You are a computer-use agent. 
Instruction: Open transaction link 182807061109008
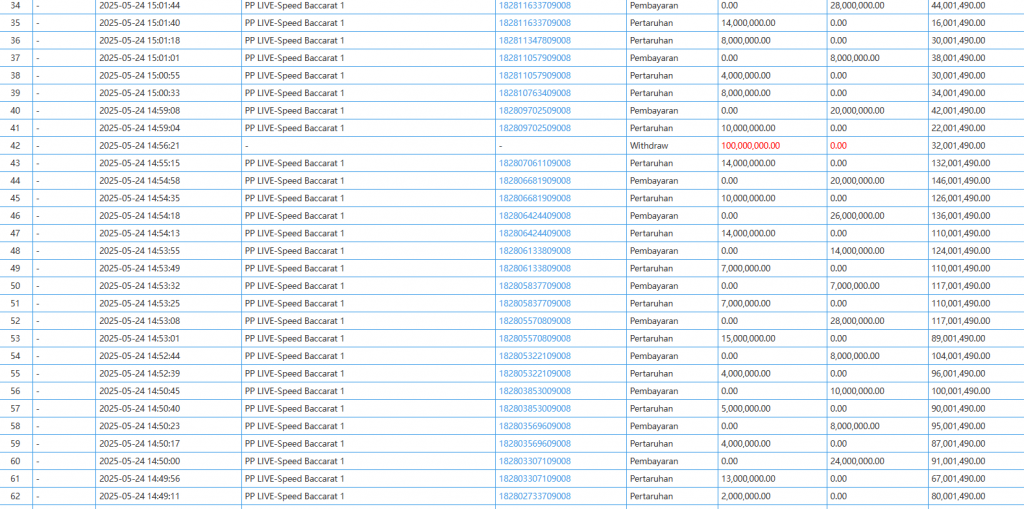(535, 163)
